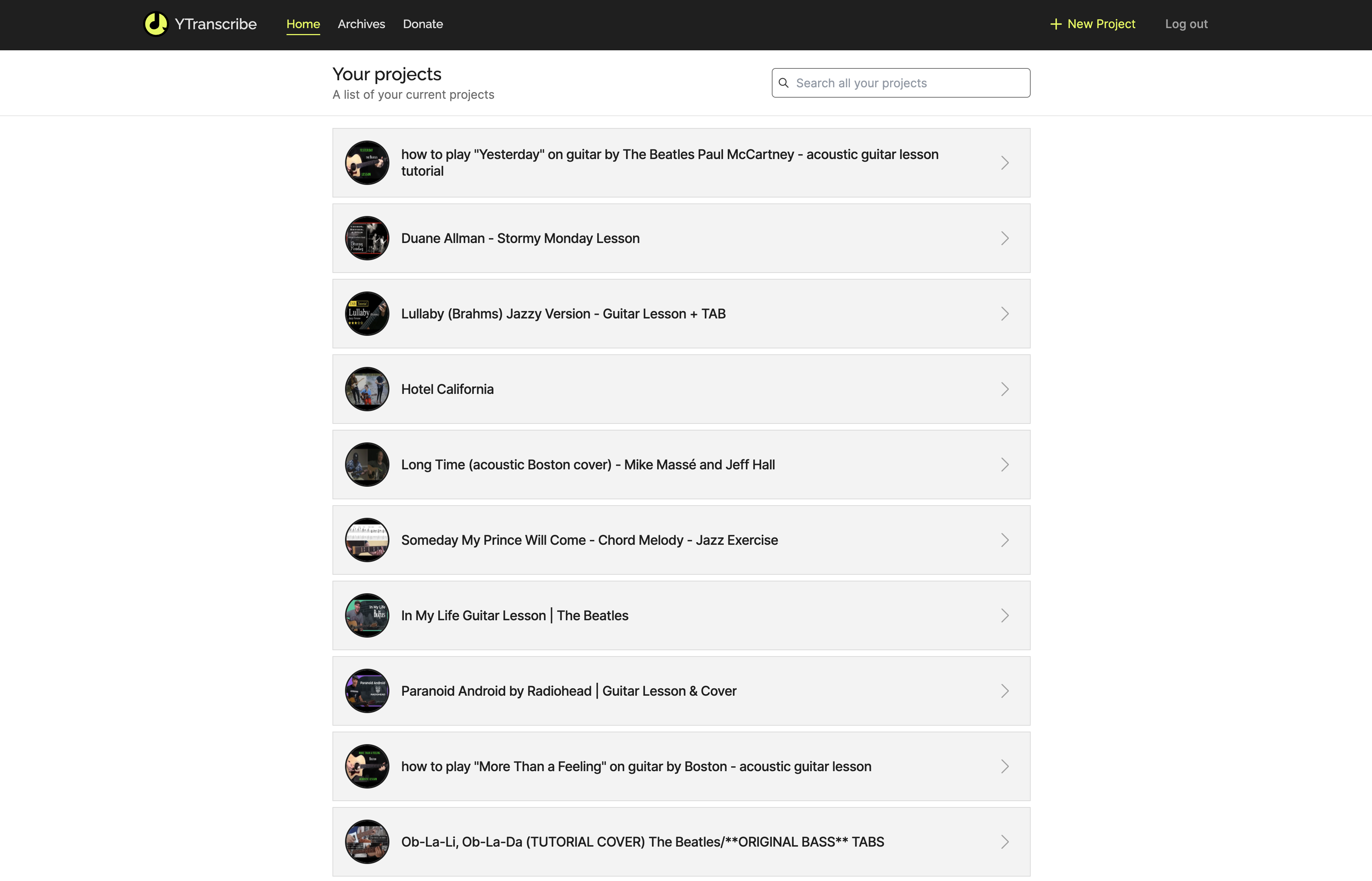
Task: Select 'Lullaby (Brahms) Jazzy Version' title
Action: click(x=563, y=314)
